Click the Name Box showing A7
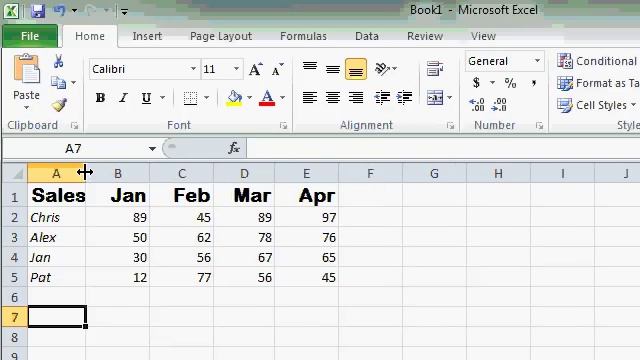The image size is (640, 360). pyautogui.click(x=73, y=148)
